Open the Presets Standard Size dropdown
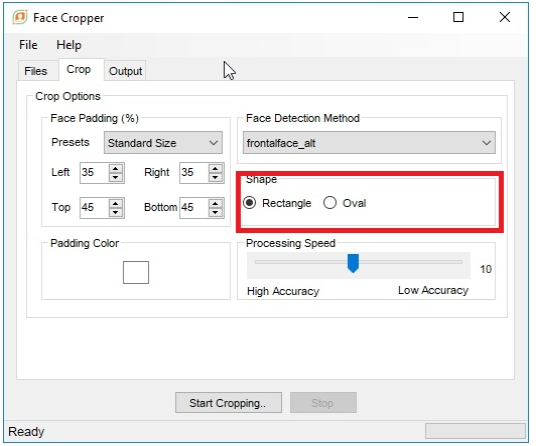This screenshot has width=536, height=446. coord(164,144)
